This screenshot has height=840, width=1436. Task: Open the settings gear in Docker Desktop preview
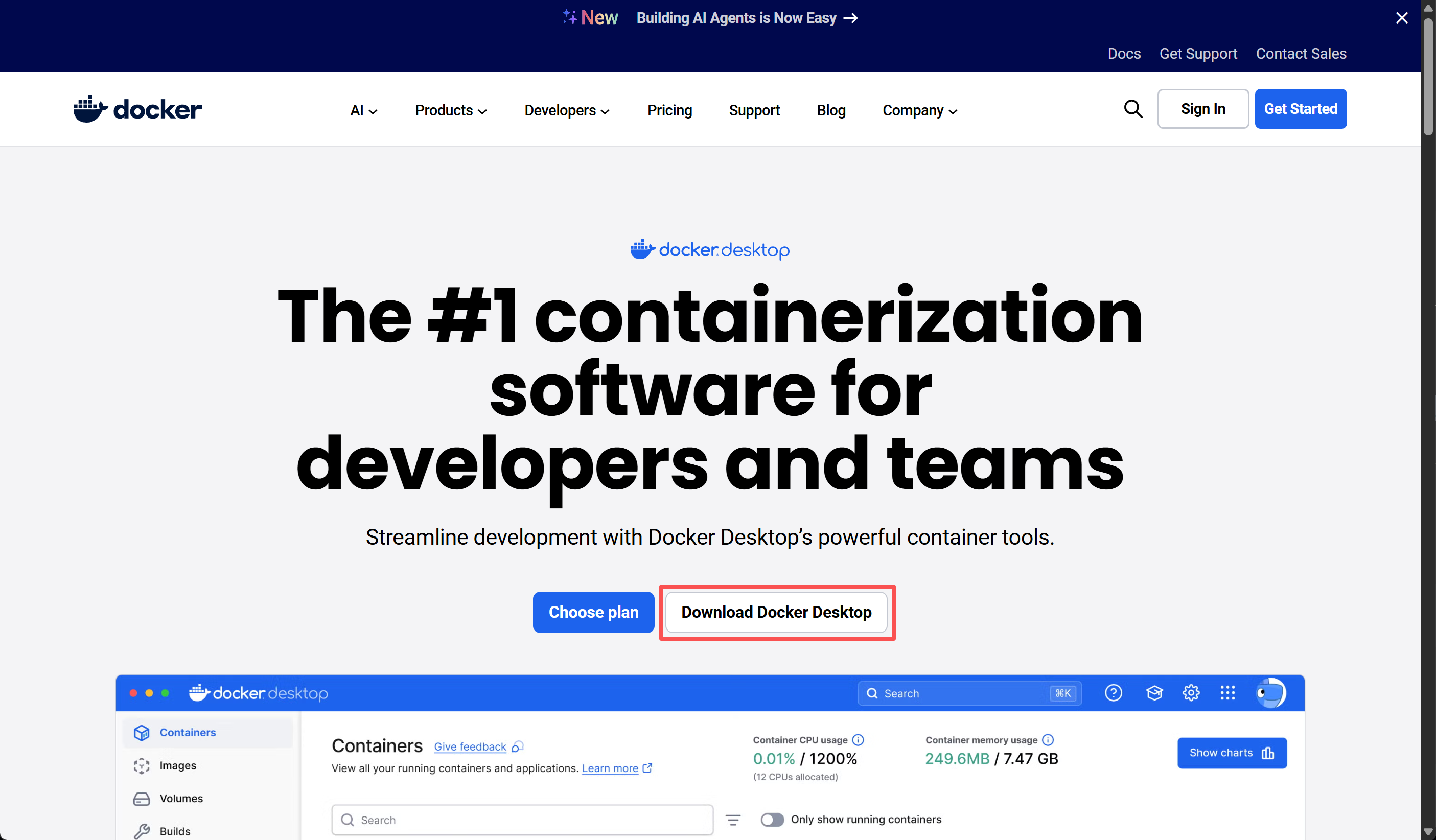(1191, 693)
